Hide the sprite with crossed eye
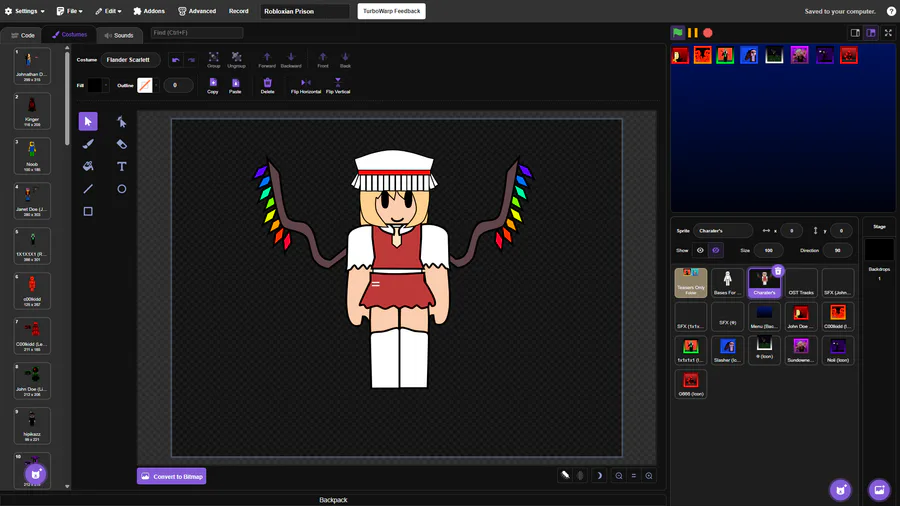The width and height of the screenshot is (900, 506). [716, 250]
